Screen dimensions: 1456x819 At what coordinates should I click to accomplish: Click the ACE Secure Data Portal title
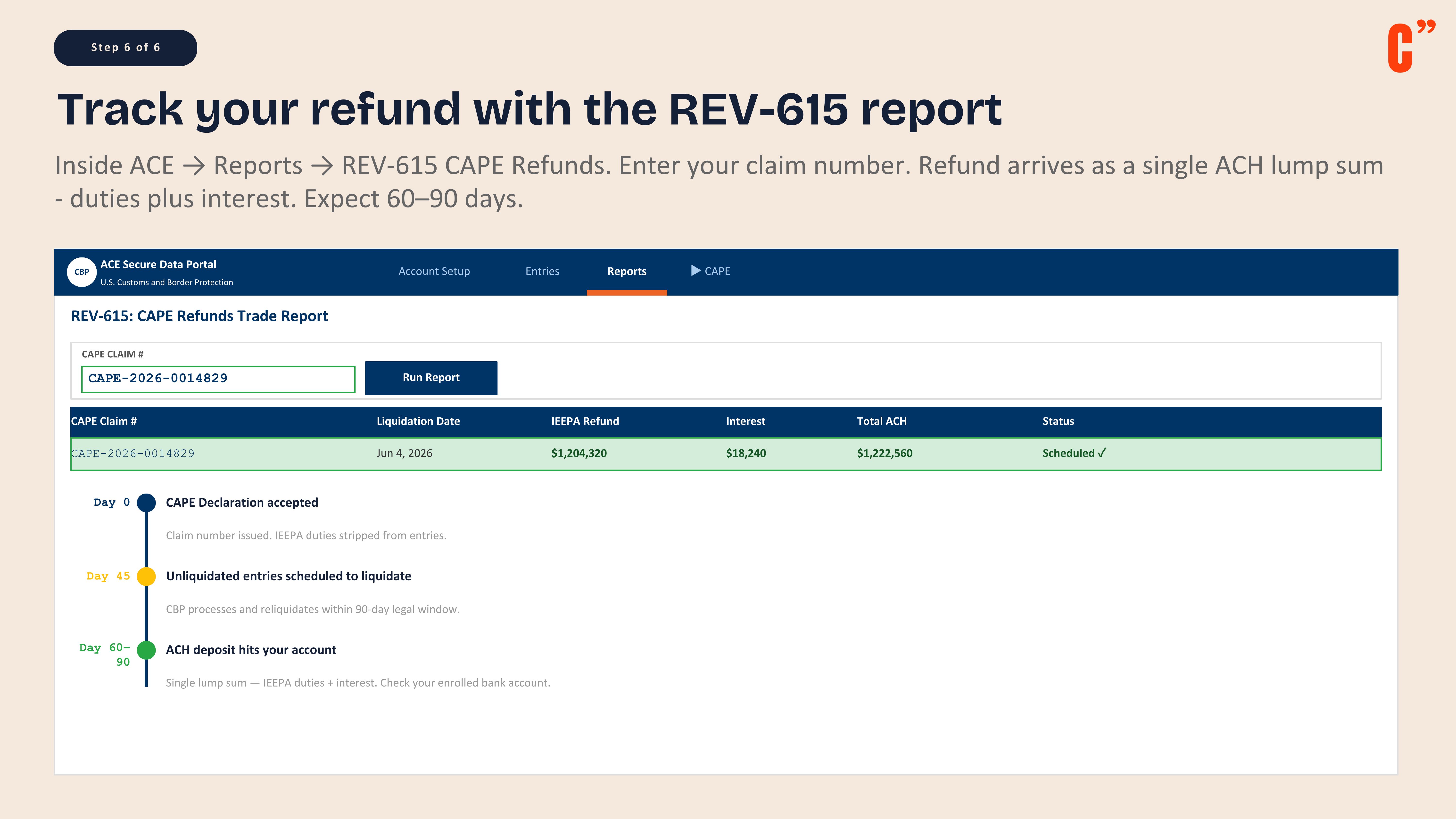[x=158, y=265]
